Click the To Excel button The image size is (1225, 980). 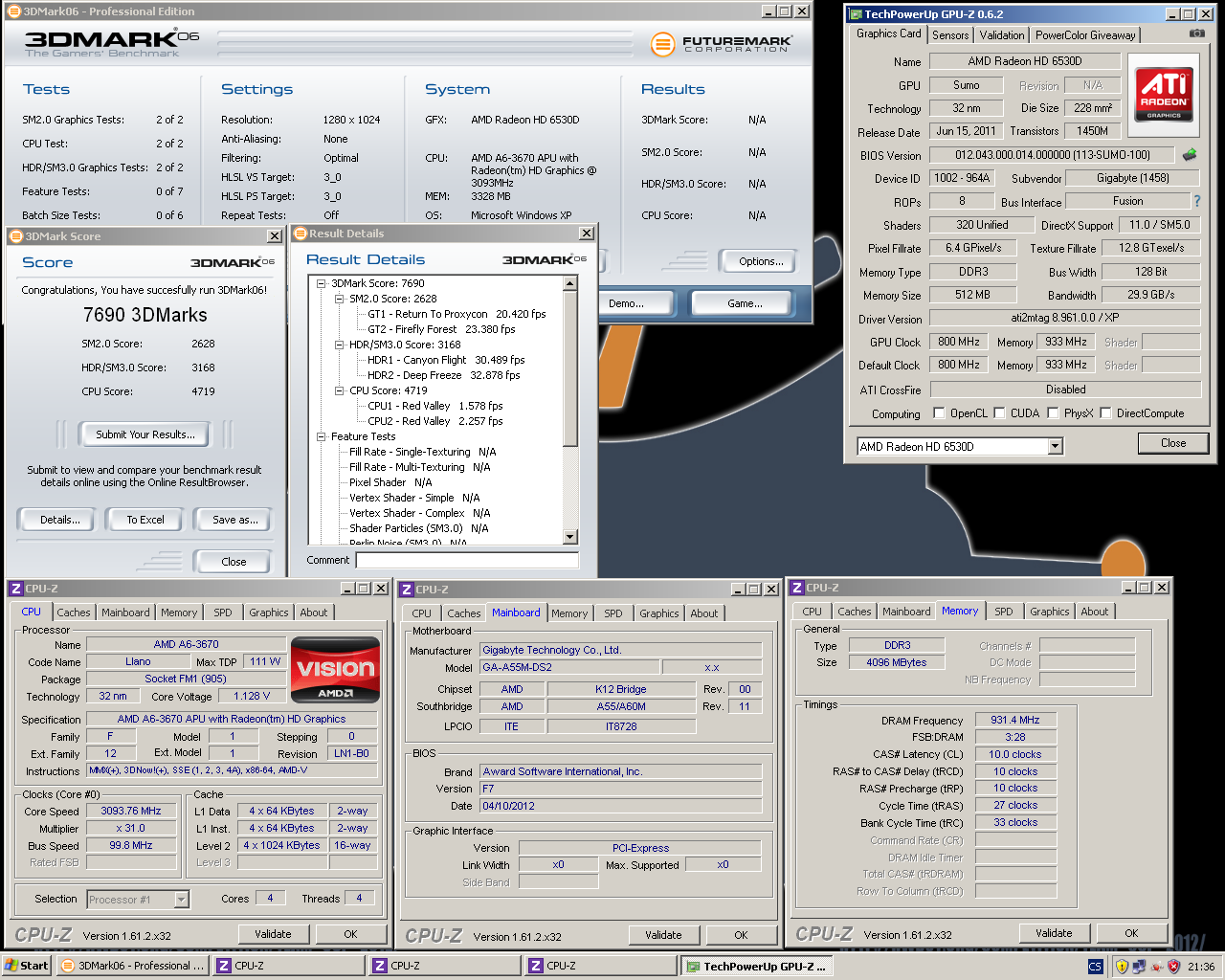(x=145, y=520)
